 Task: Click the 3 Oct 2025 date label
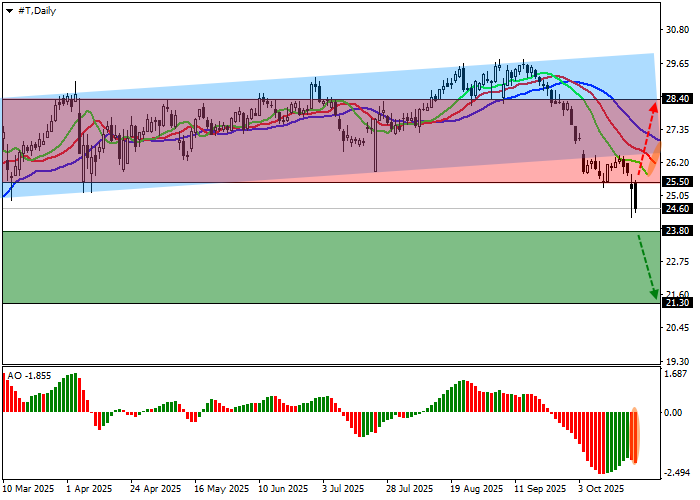[600, 490]
